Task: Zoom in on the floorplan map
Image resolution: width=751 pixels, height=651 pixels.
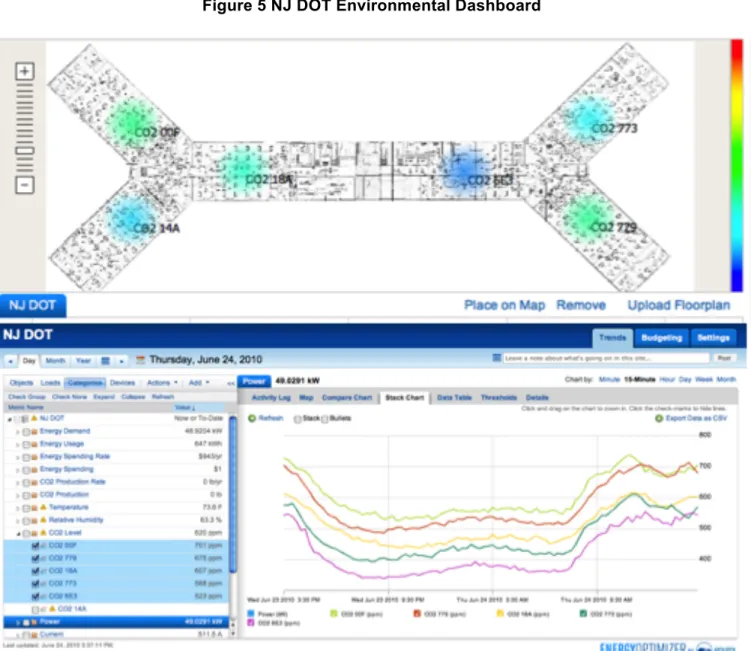Action: point(25,71)
